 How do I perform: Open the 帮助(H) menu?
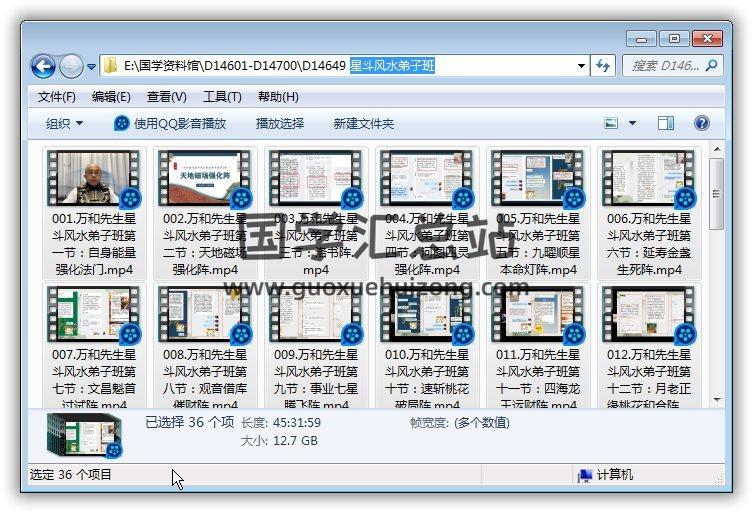[278, 97]
